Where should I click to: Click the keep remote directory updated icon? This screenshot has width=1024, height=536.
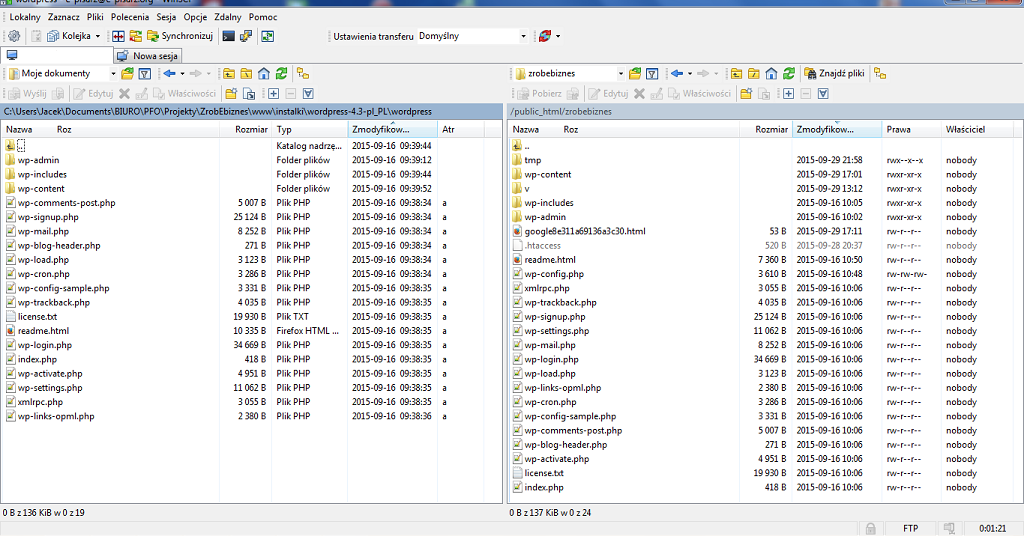tap(268, 36)
